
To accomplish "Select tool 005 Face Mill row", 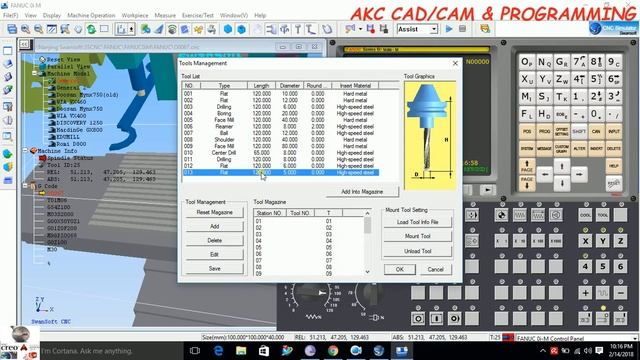I will pyautogui.click(x=281, y=120).
